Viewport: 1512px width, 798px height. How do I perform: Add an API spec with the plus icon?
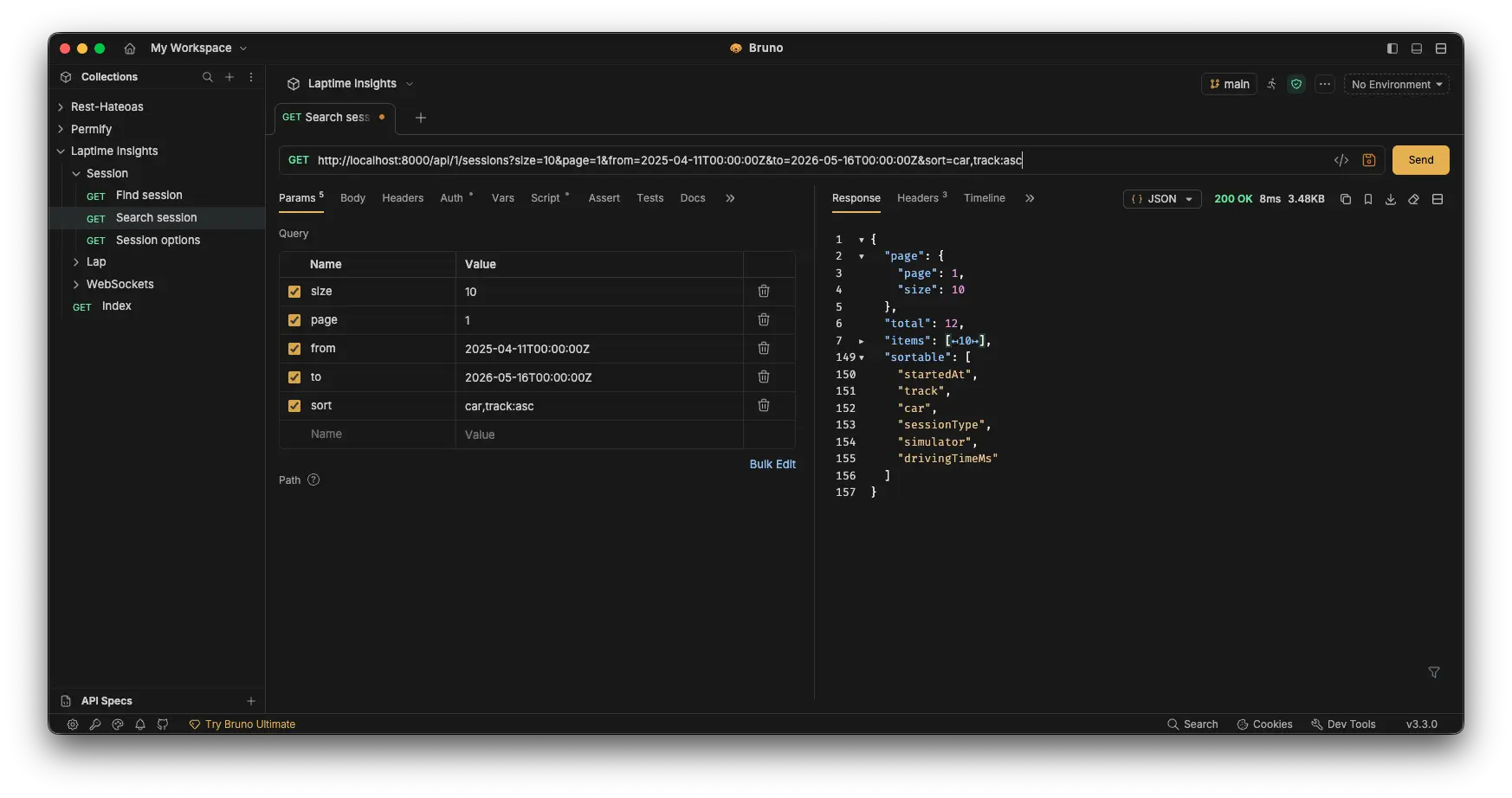tap(251, 701)
